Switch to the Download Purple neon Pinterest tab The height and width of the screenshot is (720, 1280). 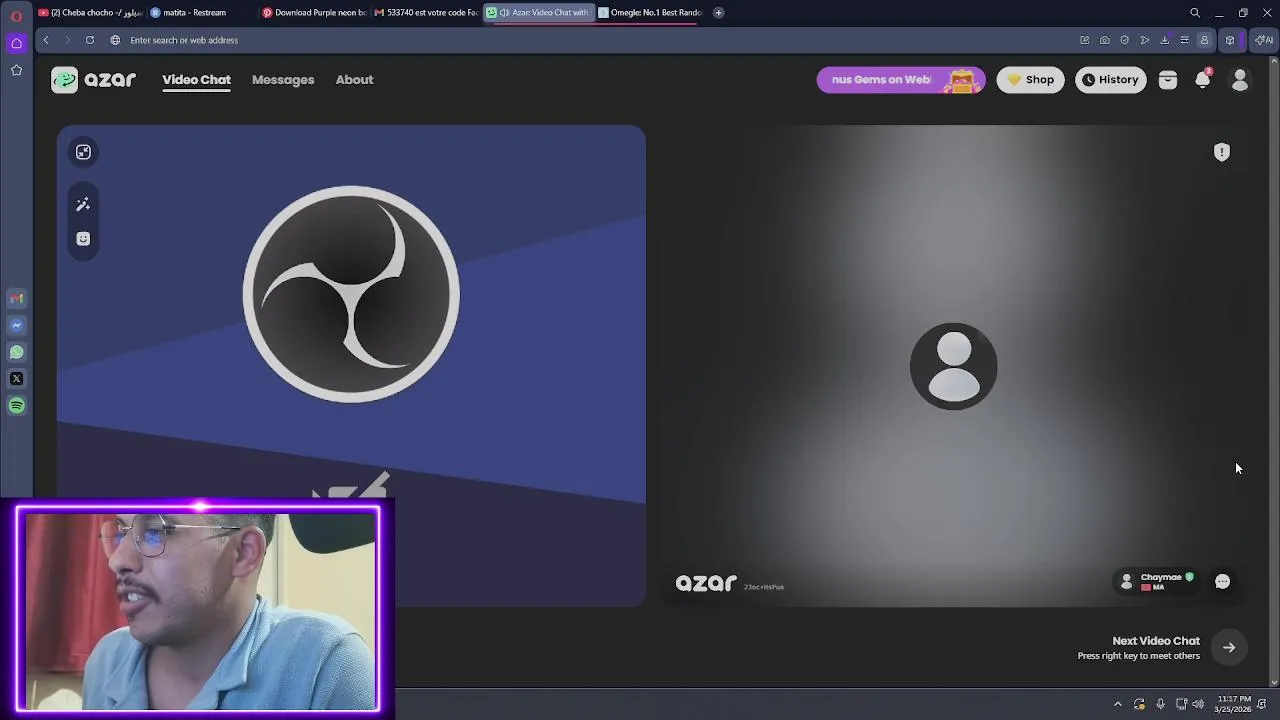point(315,13)
